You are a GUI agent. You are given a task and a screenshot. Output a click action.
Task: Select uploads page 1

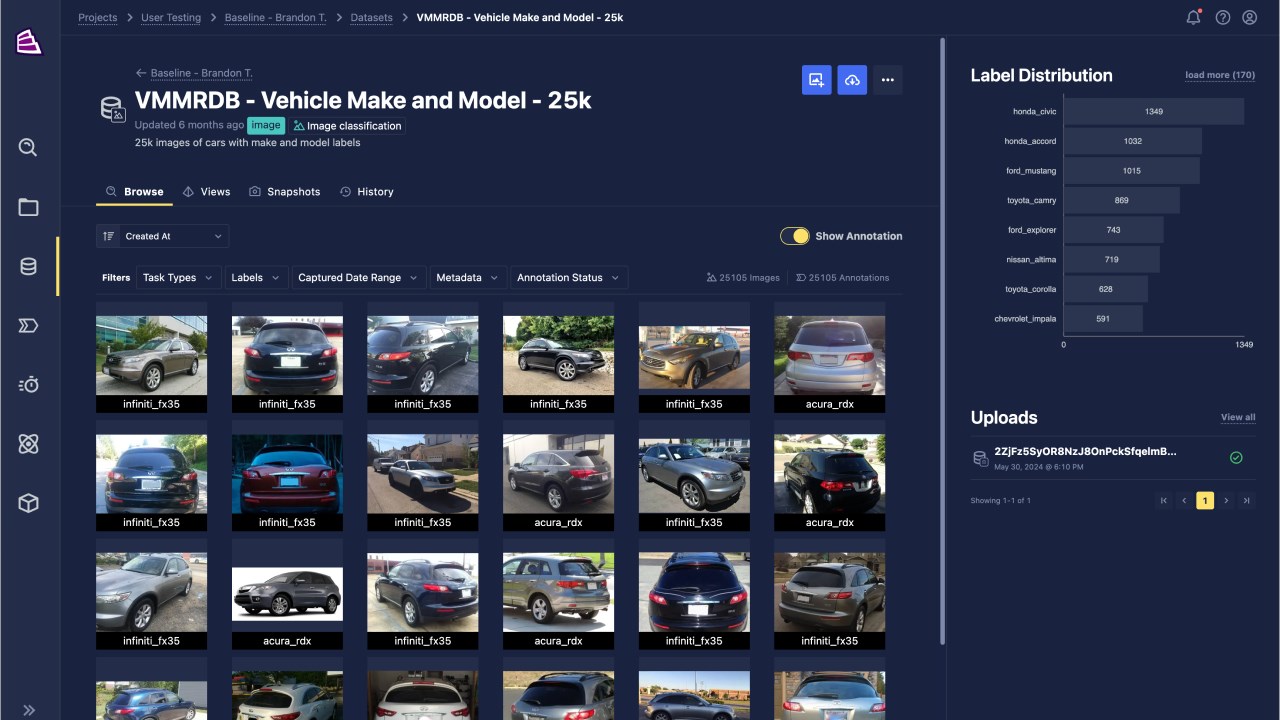[1205, 500]
